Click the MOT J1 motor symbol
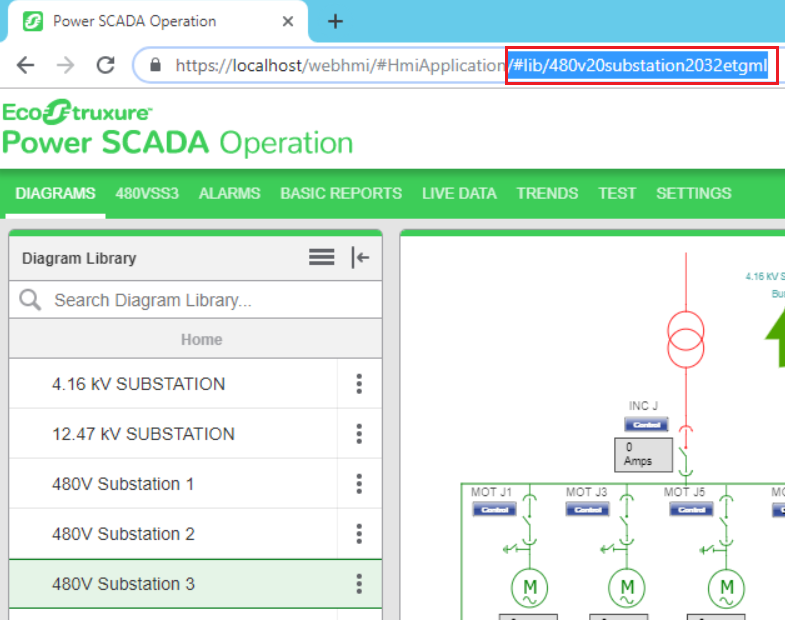The image size is (785, 620). tap(530, 588)
